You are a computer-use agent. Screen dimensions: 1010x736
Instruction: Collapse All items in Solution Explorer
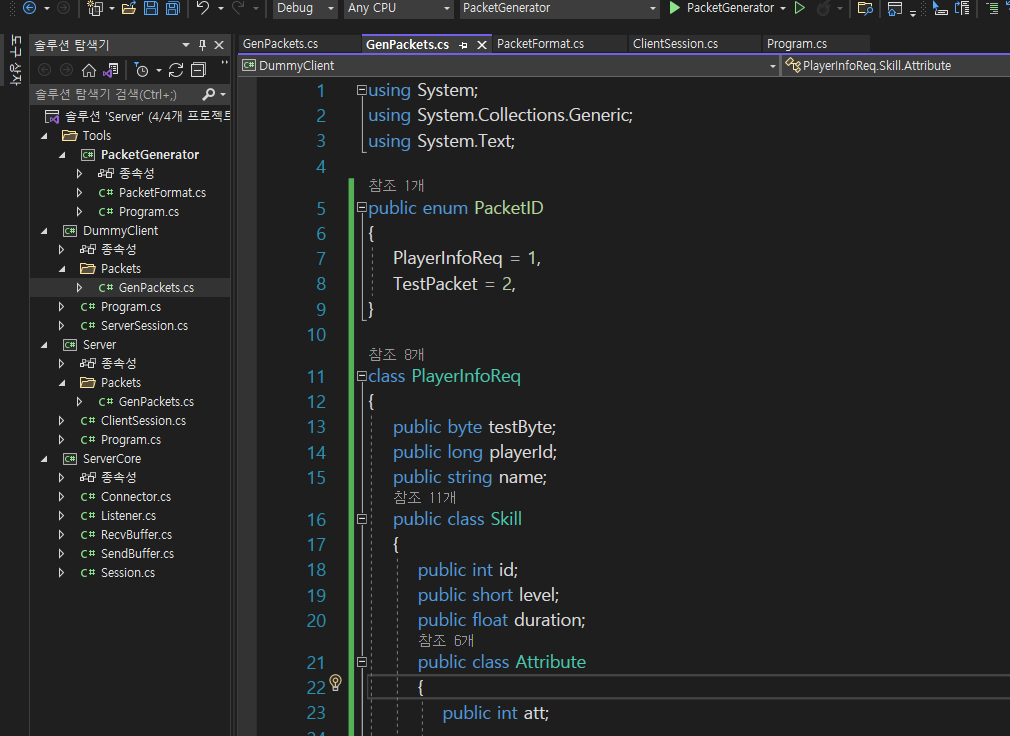point(200,70)
